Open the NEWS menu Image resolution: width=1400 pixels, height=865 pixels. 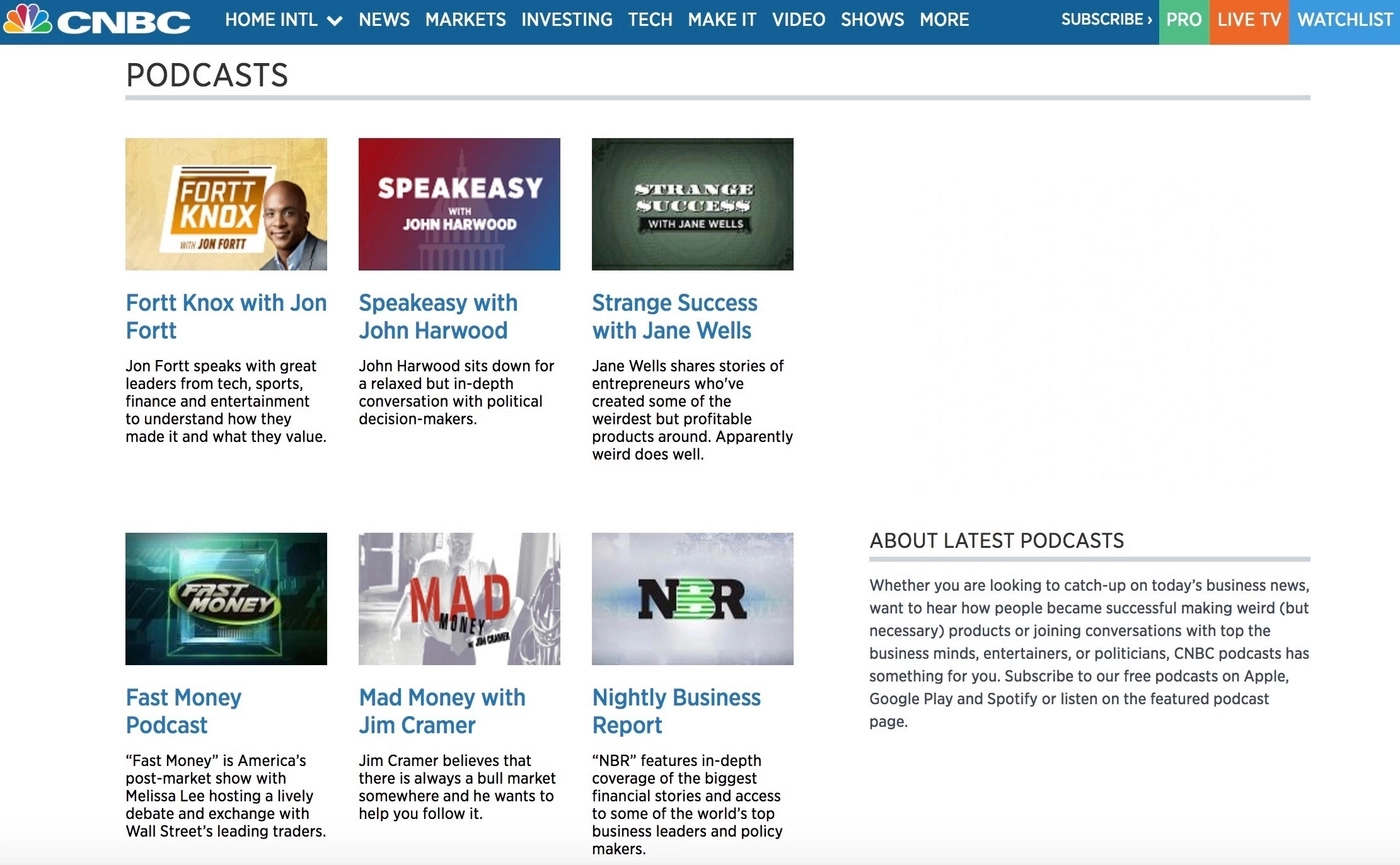click(x=384, y=20)
